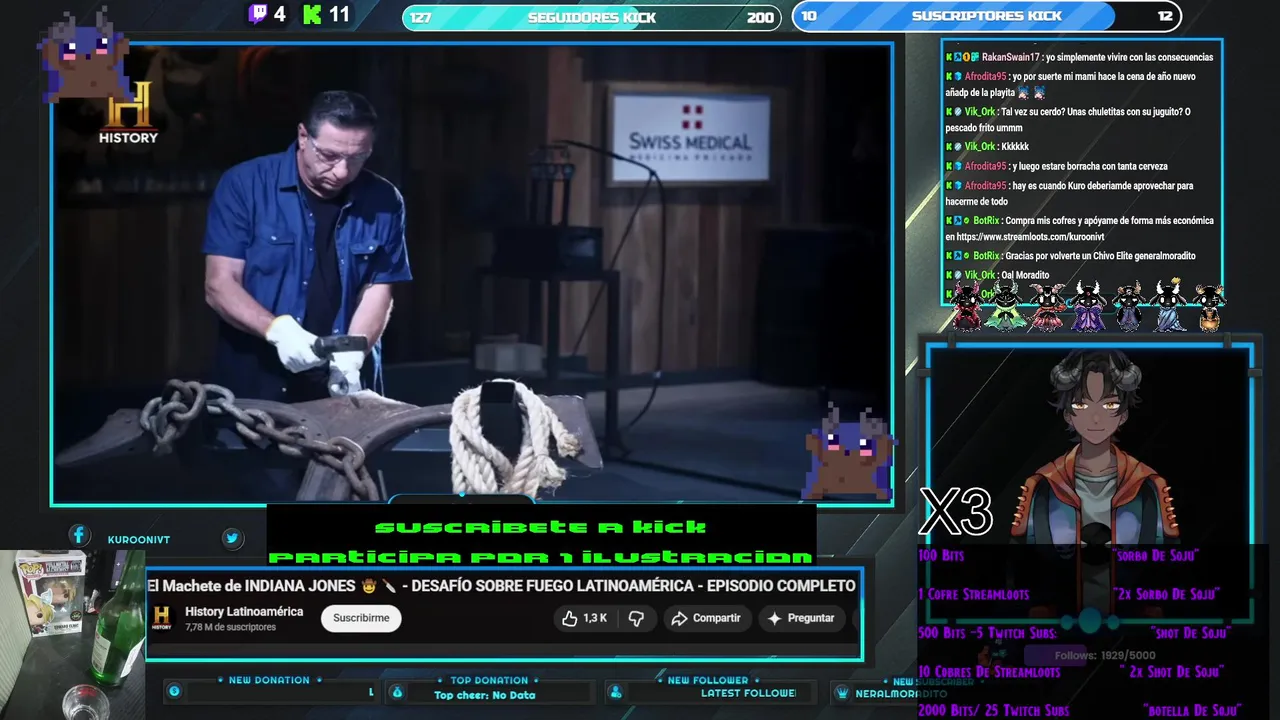Screen dimensions: 1280x720
Task: Click the '2000 Bits/ 25 Twitch Subs' reward line
Action: point(993,710)
